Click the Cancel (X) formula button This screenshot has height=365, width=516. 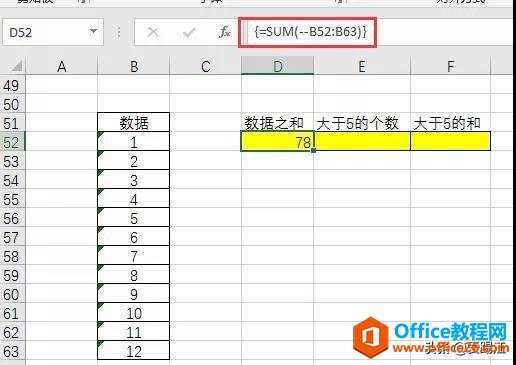coord(153,32)
